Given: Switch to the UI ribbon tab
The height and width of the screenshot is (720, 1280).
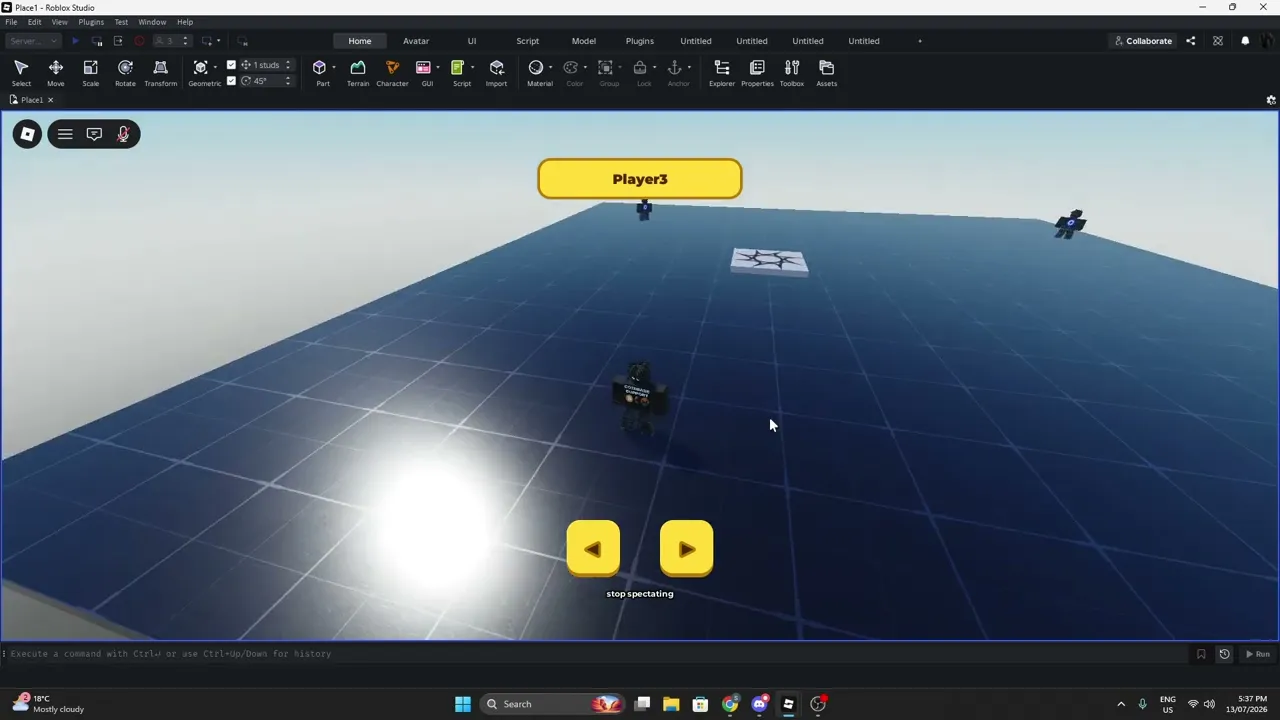Looking at the screenshot, I should click(472, 41).
